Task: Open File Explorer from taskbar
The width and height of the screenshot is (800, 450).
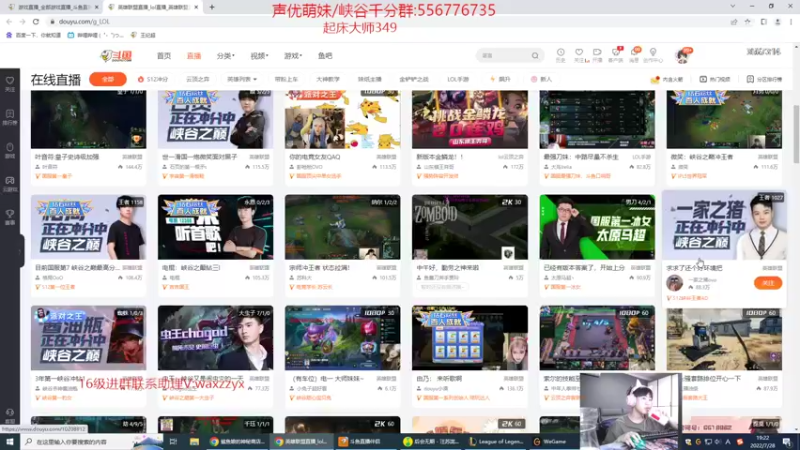Action: tap(194, 441)
